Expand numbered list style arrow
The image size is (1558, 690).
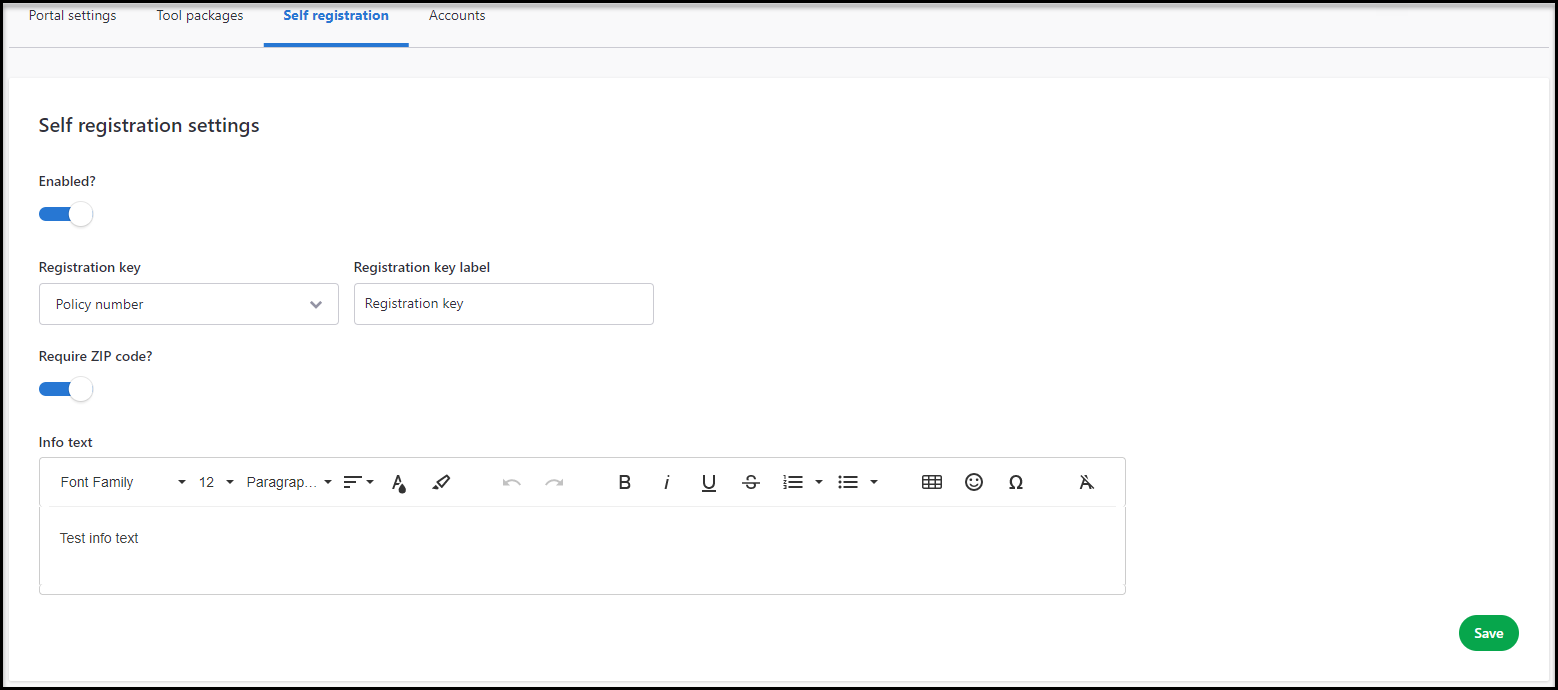pyautogui.click(x=819, y=482)
